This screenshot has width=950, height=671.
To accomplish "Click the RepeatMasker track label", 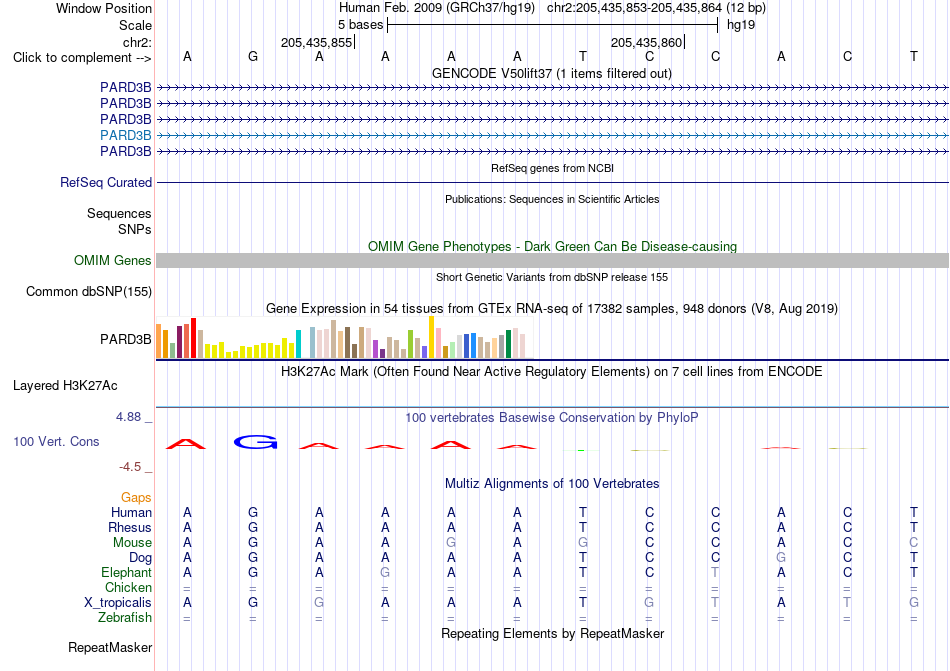I will (x=110, y=647).
